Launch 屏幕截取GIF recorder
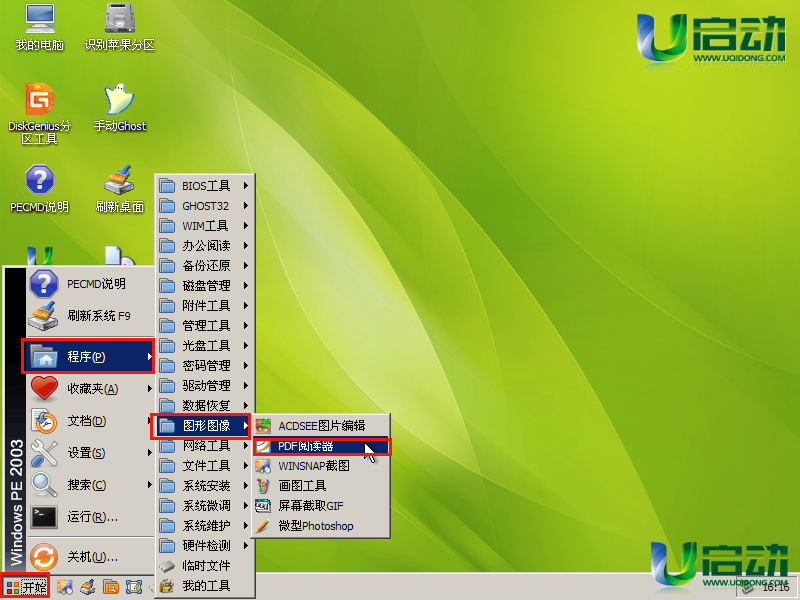This screenshot has width=800, height=600. [x=322, y=506]
